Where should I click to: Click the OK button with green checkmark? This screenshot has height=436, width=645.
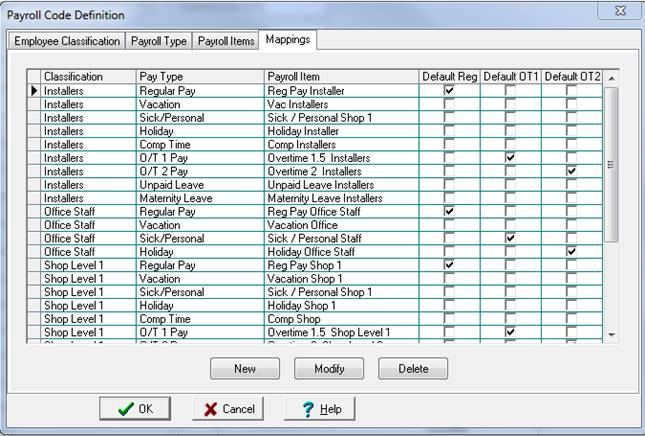(x=136, y=409)
